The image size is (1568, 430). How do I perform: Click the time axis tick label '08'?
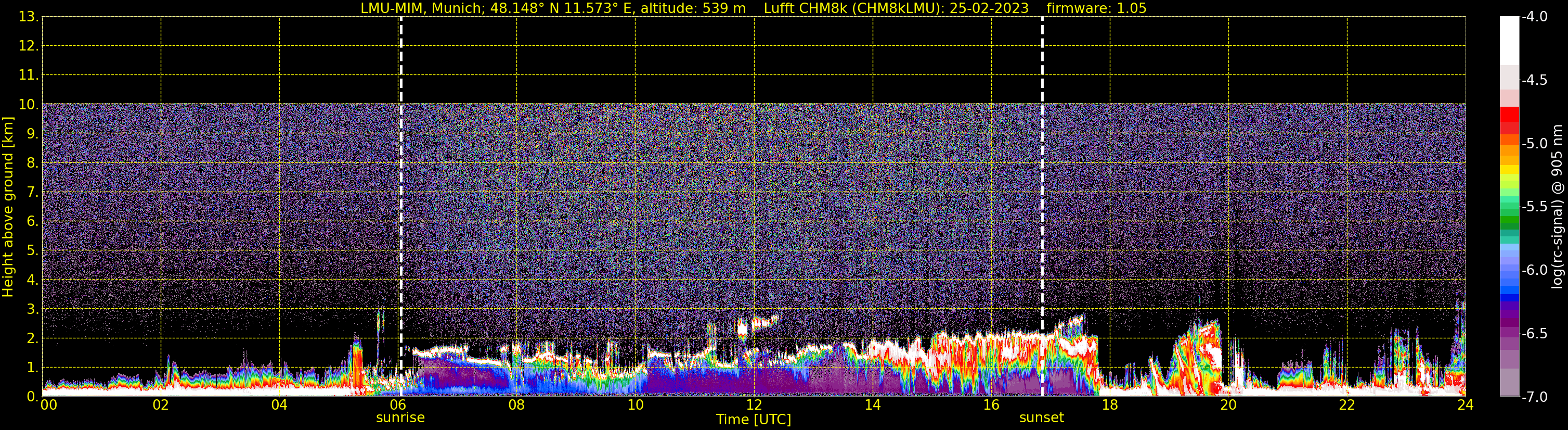pyautogui.click(x=517, y=405)
